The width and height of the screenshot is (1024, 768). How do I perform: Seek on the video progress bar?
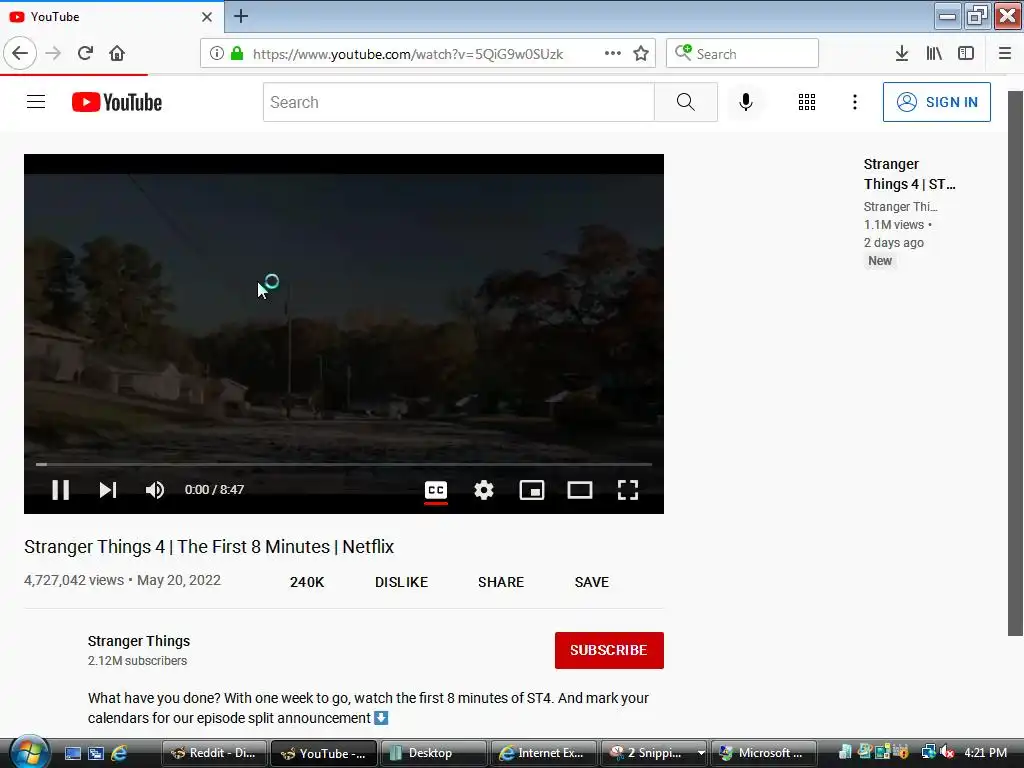[x=344, y=464]
